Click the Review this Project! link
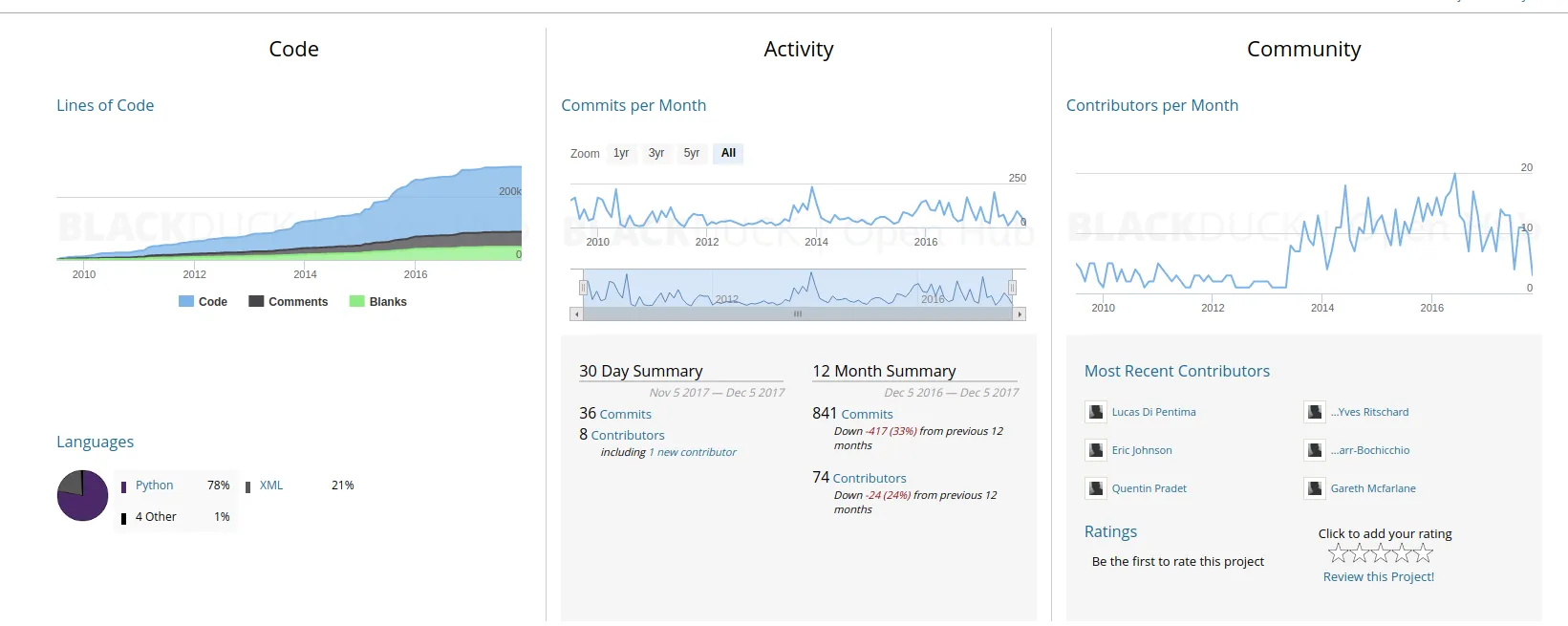 [1378, 576]
